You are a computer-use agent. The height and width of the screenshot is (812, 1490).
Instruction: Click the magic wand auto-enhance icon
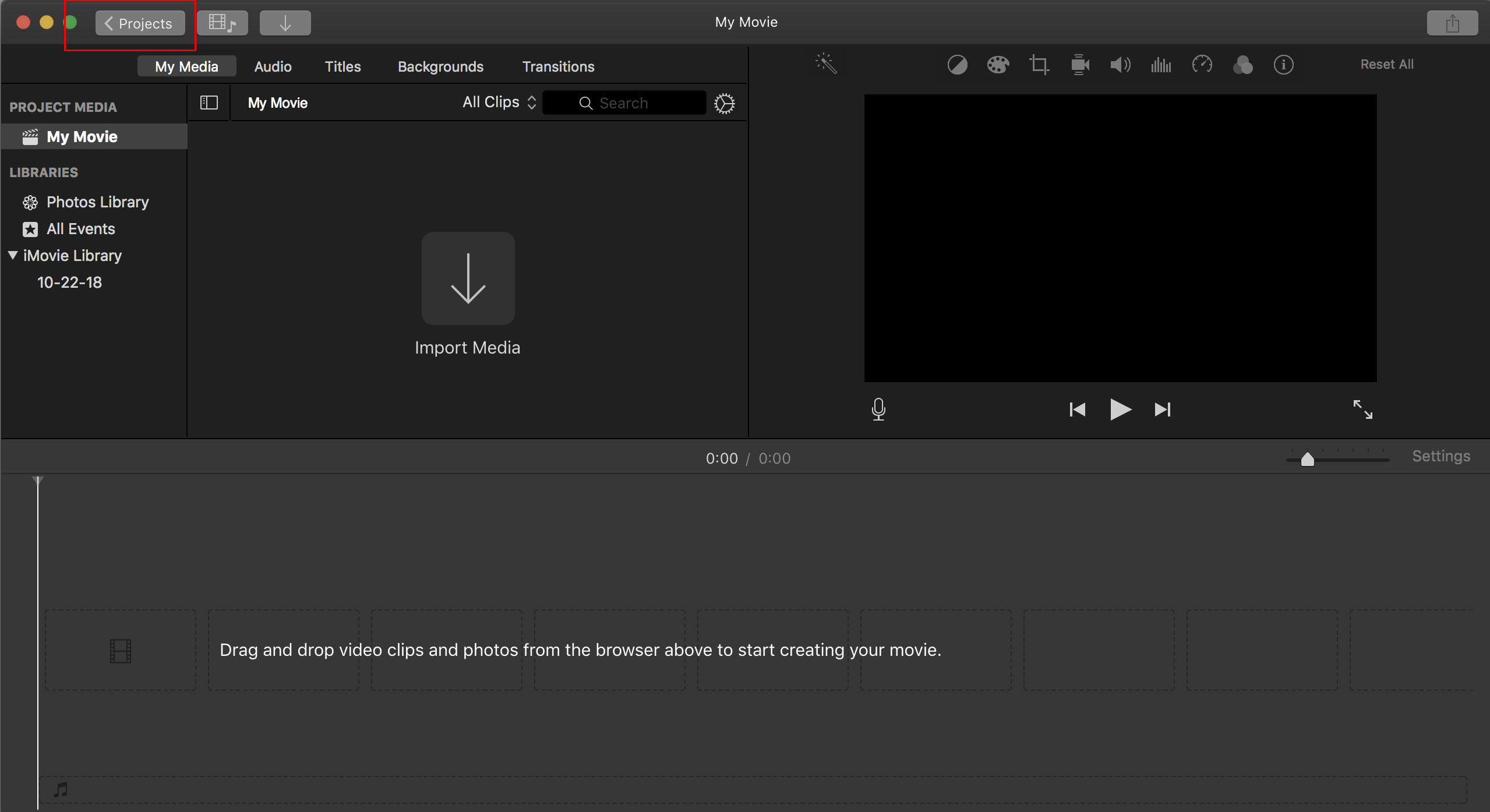pyautogui.click(x=826, y=63)
